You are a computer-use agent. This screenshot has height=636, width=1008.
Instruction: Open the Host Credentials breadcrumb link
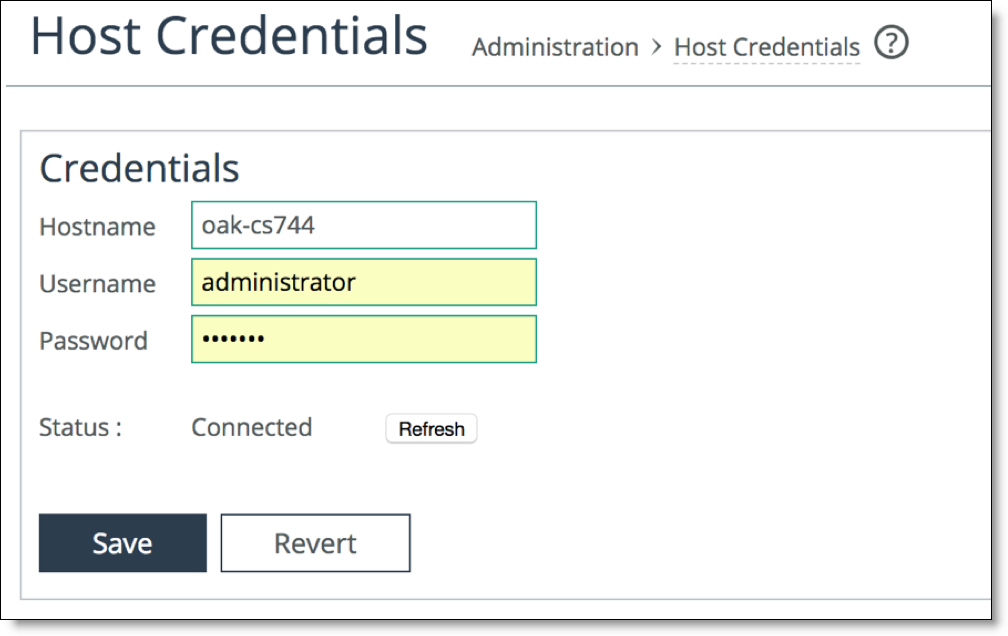[766, 47]
